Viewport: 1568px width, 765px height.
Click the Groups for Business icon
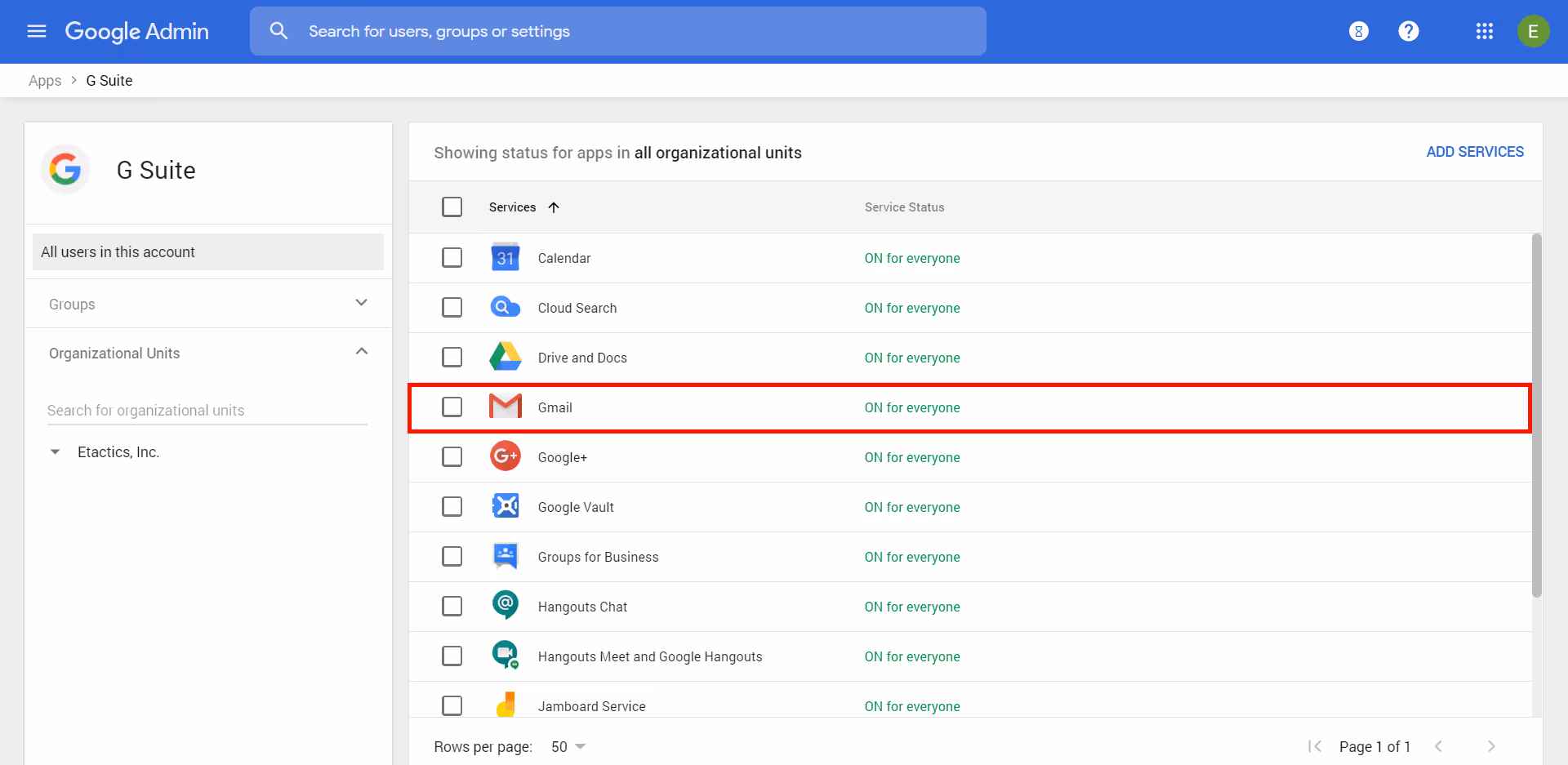tap(506, 556)
